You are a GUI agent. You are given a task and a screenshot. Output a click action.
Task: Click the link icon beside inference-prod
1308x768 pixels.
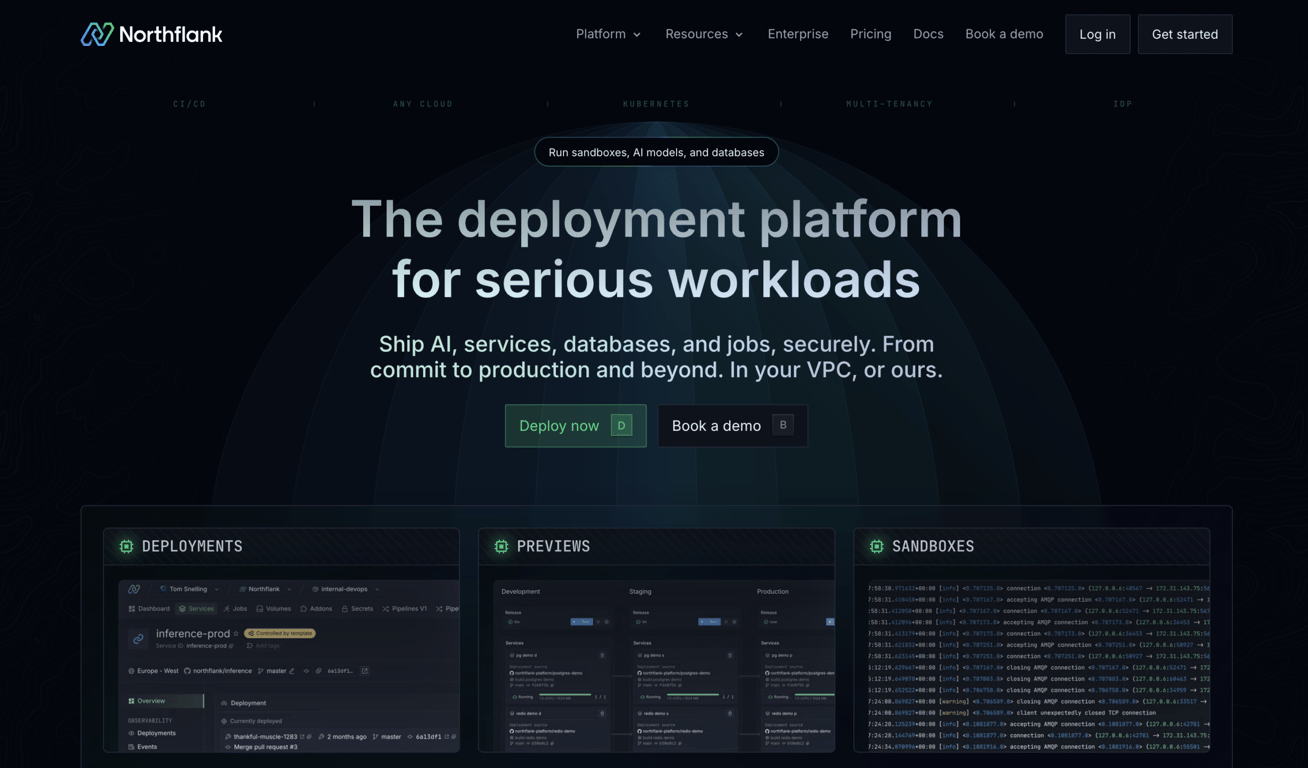tap(138, 638)
